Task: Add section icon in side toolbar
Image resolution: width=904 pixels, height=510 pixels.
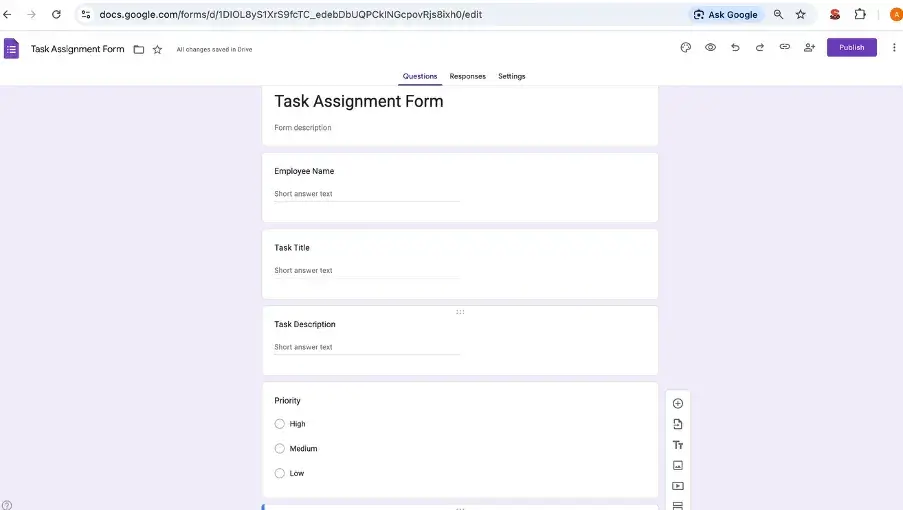Action: pyautogui.click(x=678, y=505)
